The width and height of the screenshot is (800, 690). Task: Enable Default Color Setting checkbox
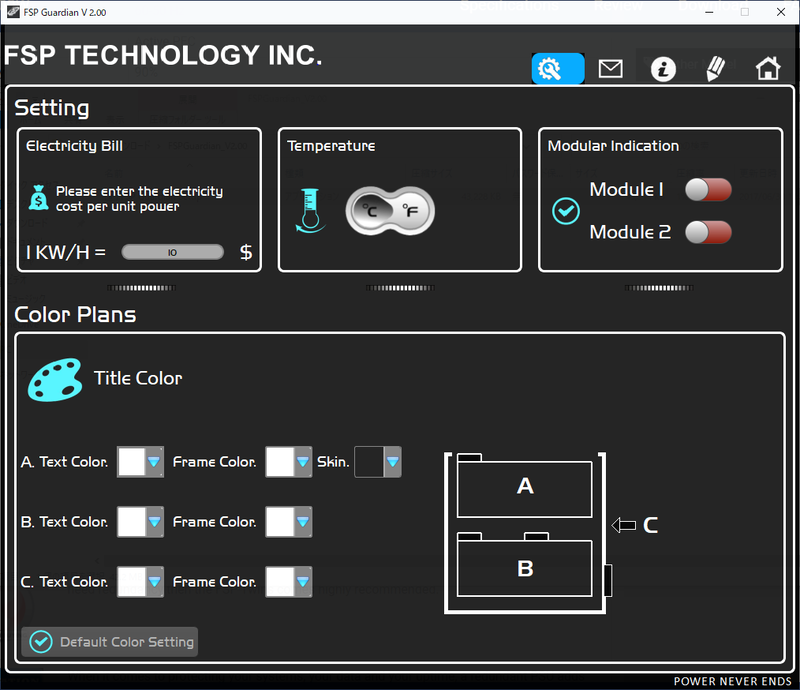click(41, 642)
